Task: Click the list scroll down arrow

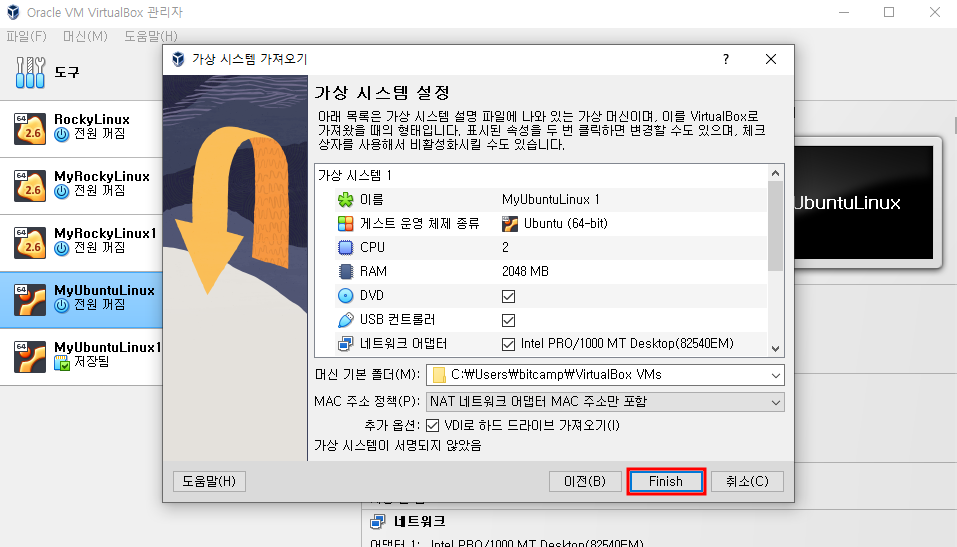Action: 775,349
